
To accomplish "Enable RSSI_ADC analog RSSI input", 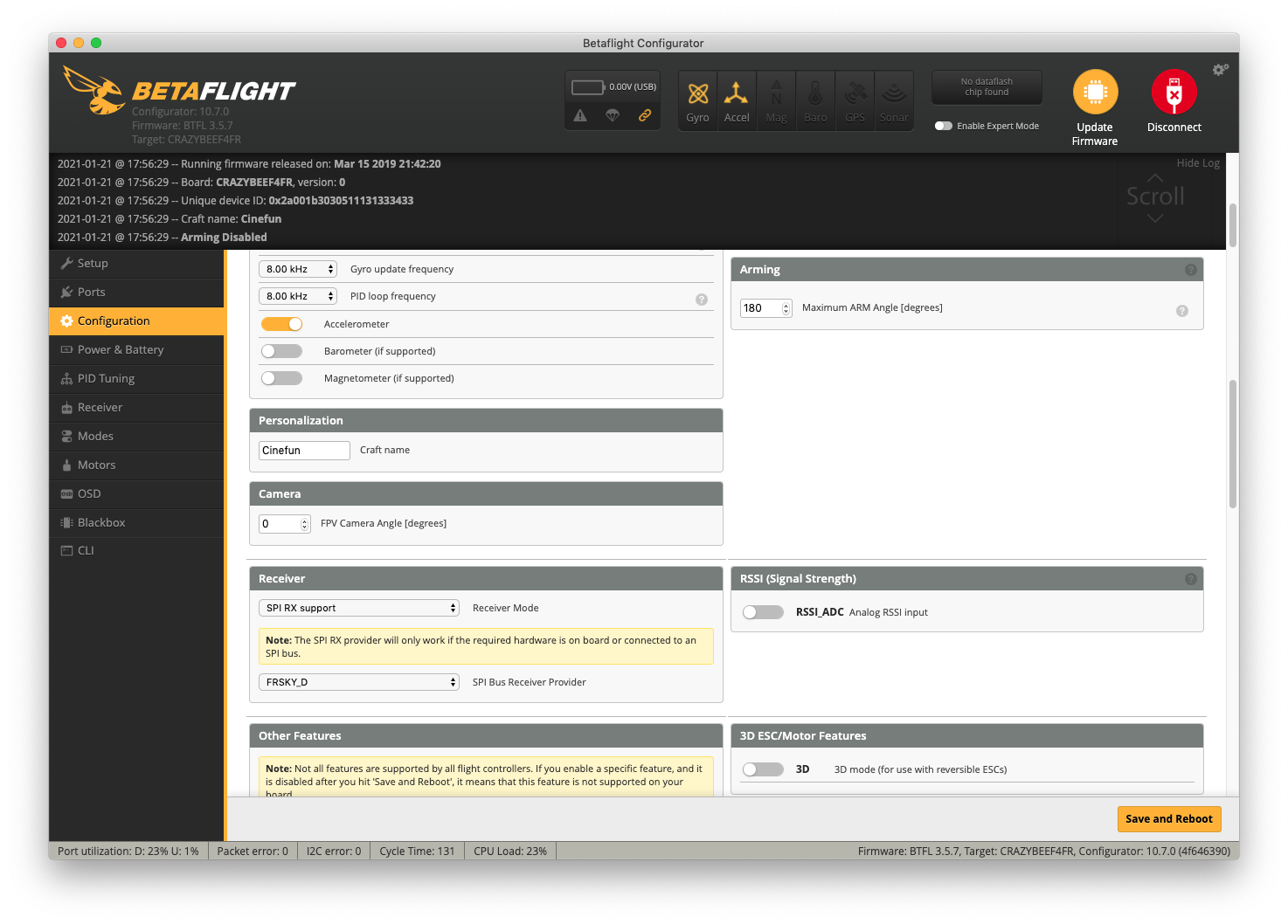I will tap(763, 612).
